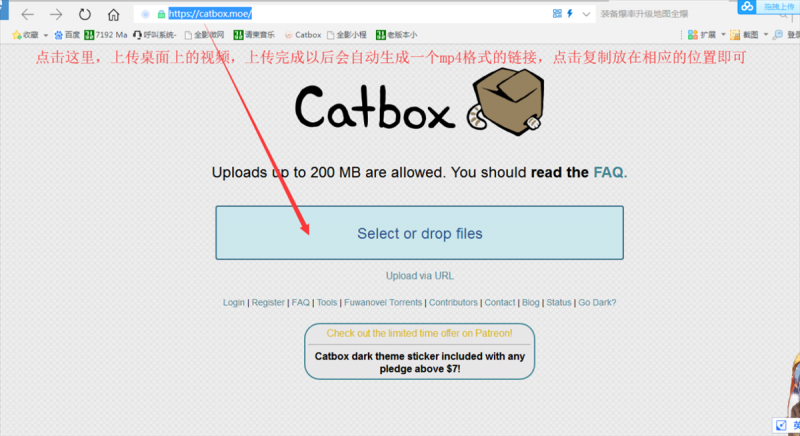Open the browser home page icon
800x436 pixels.
tap(113, 14)
